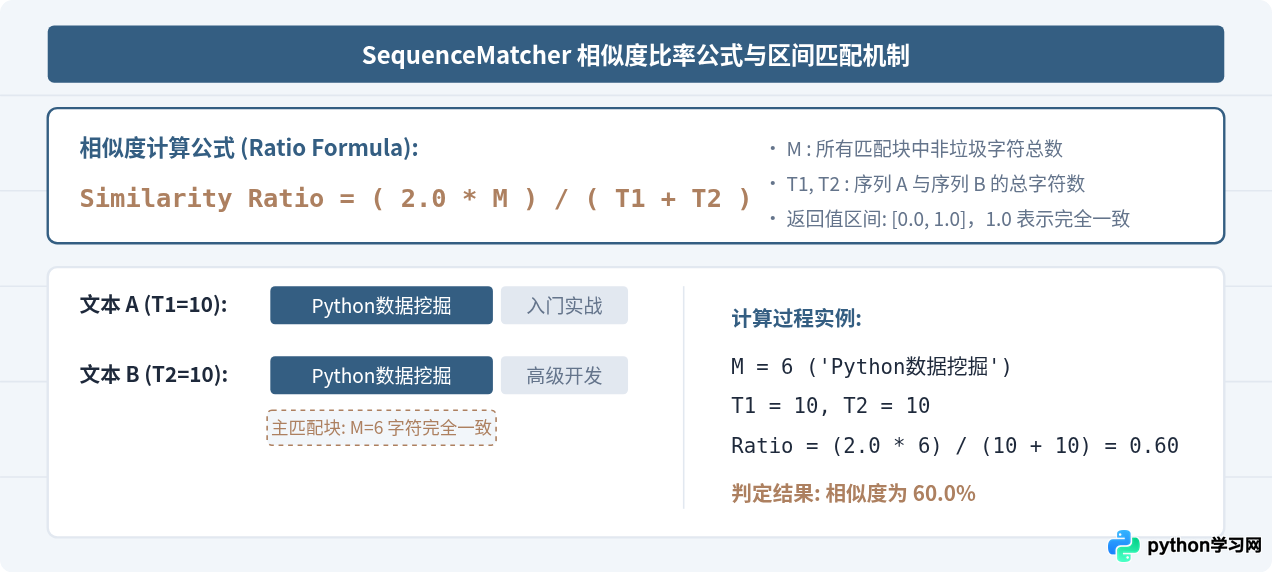Click the '高级开发' gray block

pyautogui.click(x=564, y=375)
